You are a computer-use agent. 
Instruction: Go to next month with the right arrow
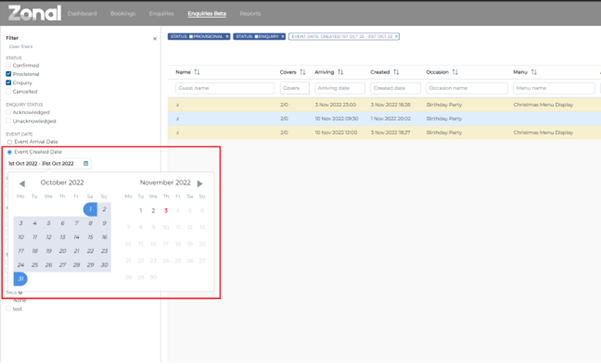(200, 184)
